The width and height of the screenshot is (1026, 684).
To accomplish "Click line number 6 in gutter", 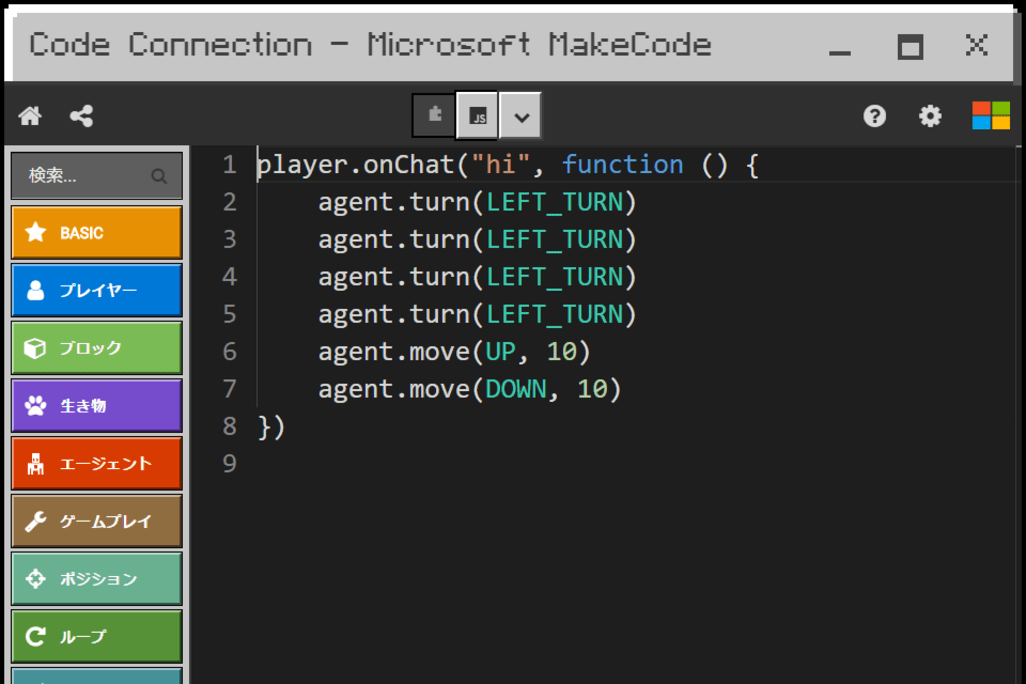I will click(229, 351).
